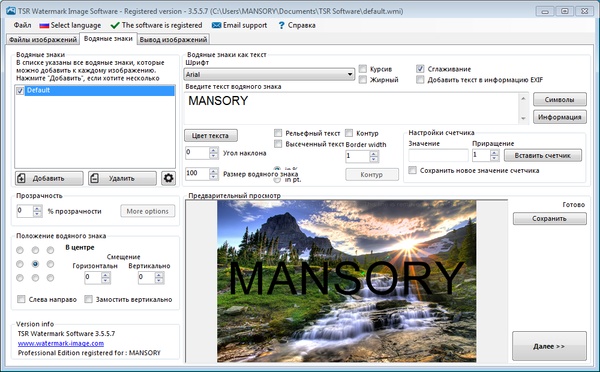This screenshot has height=372, width=600.
Task: Click the Вставить счетчик button
Action: point(543,155)
